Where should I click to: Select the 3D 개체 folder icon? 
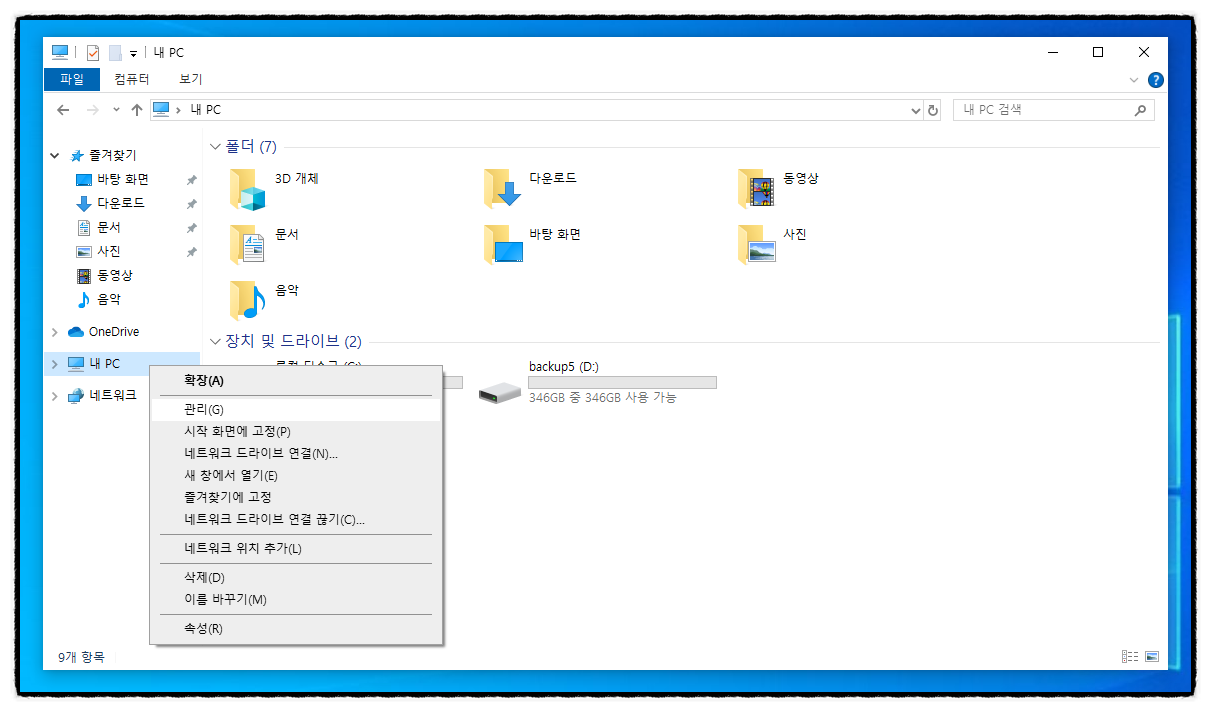248,189
